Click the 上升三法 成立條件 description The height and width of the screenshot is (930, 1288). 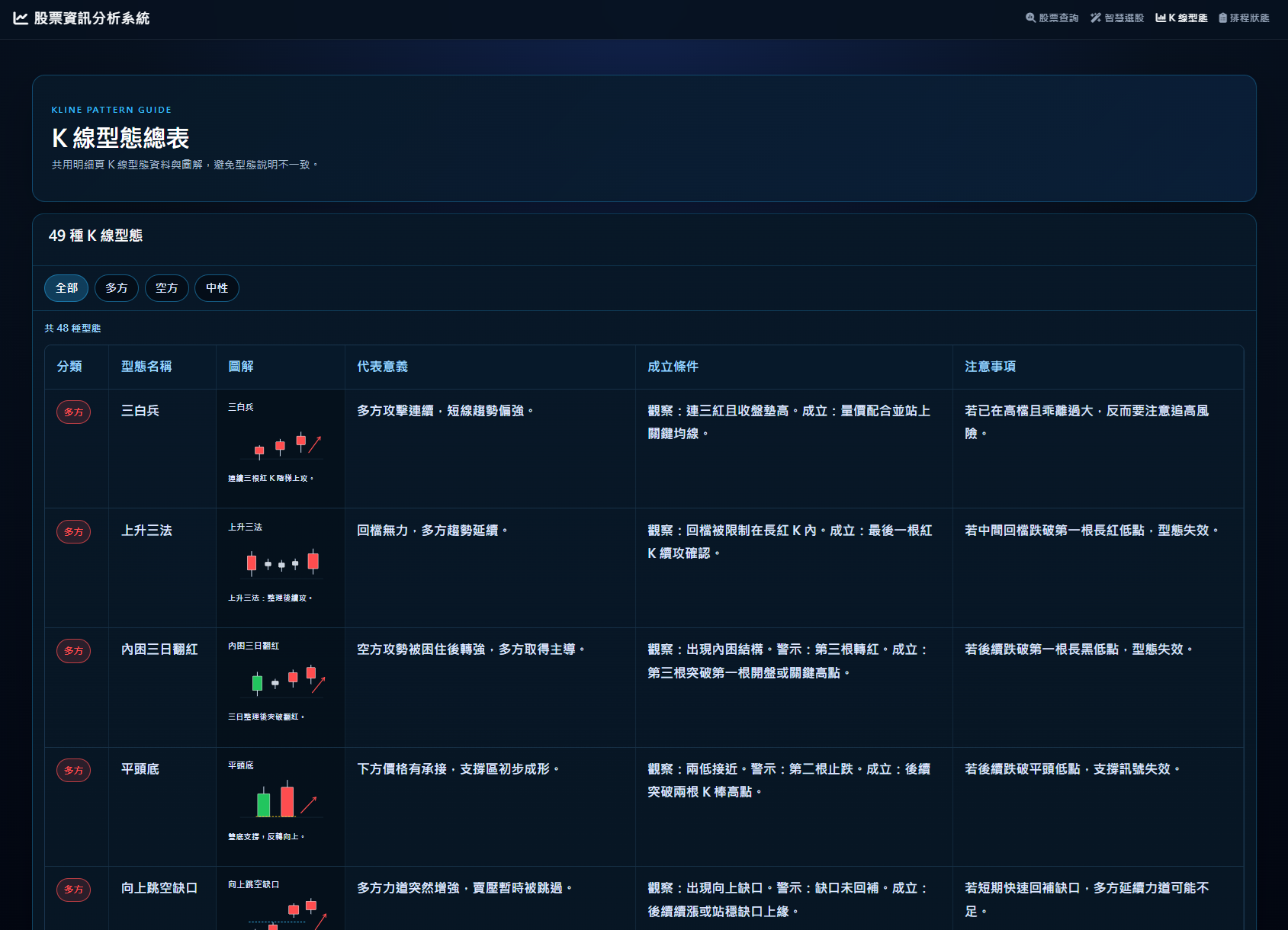point(790,542)
